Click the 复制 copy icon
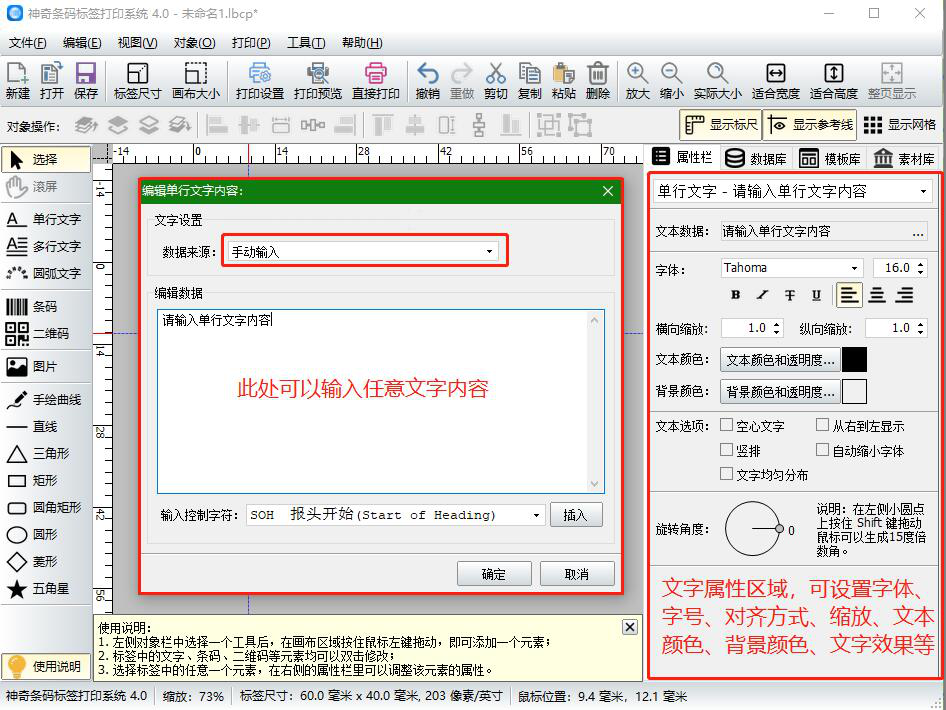The image size is (946, 710). coord(530,80)
